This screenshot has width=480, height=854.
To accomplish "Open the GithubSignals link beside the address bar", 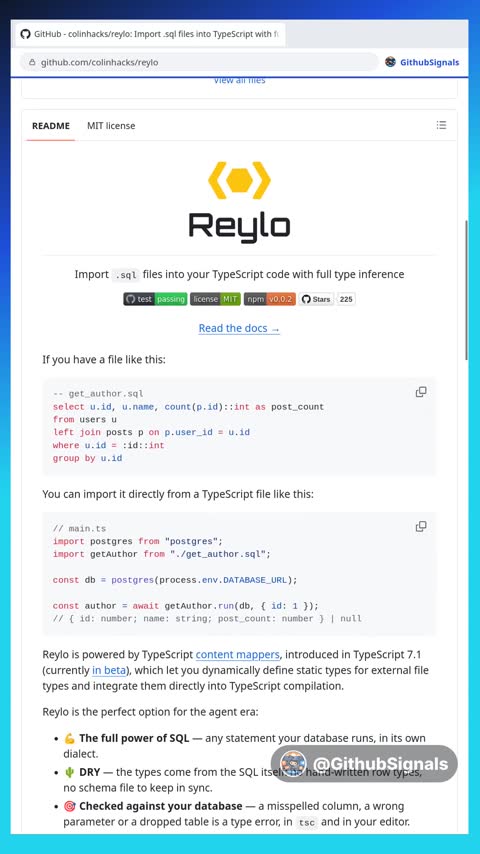I will [429, 62].
